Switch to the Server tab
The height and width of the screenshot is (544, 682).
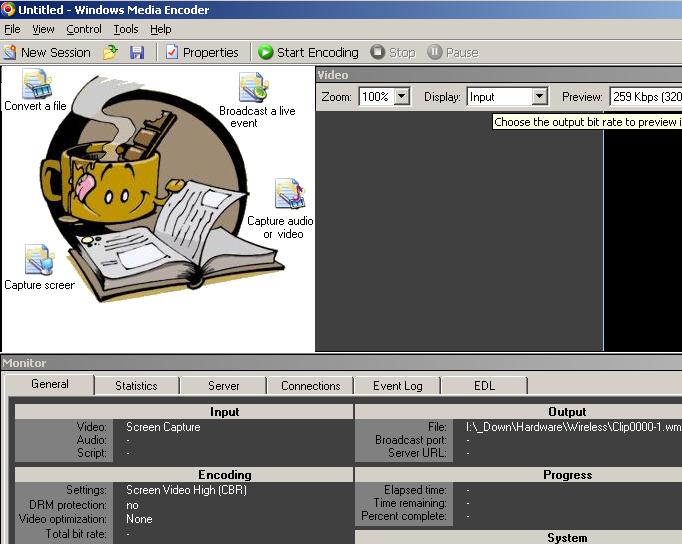coord(224,386)
